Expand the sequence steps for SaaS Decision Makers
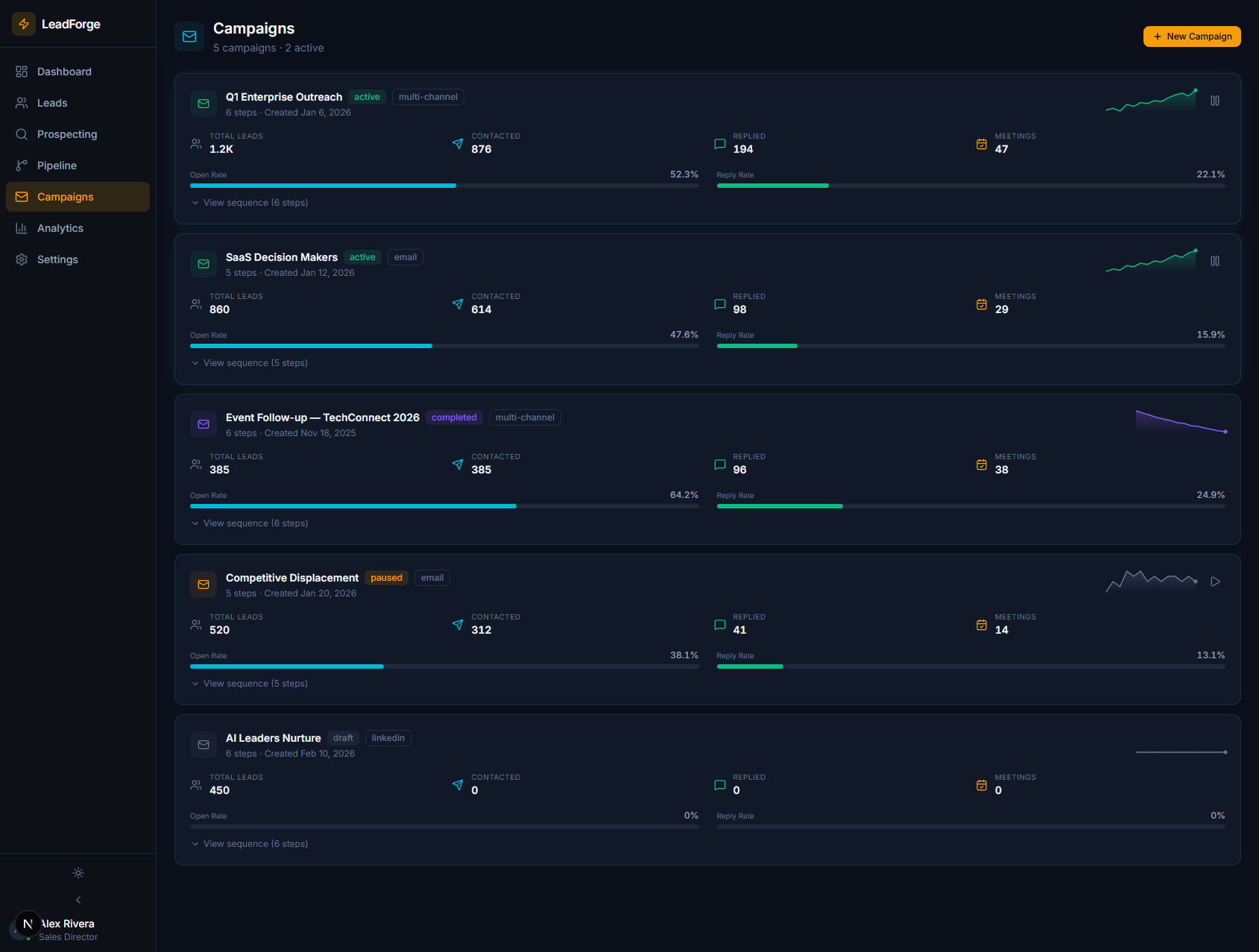Image resolution: width=1259 pixels, height=952 pixels. (x=255, y=362)
